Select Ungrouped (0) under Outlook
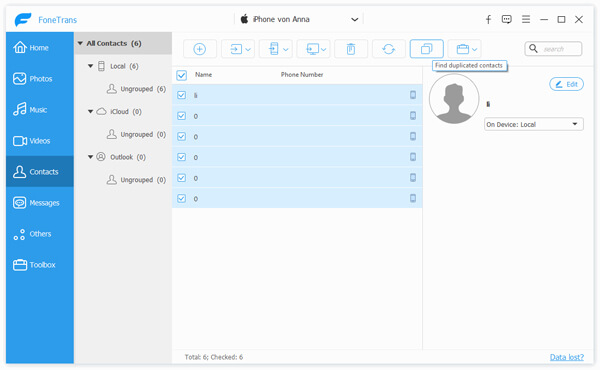 tap(136, 179)
